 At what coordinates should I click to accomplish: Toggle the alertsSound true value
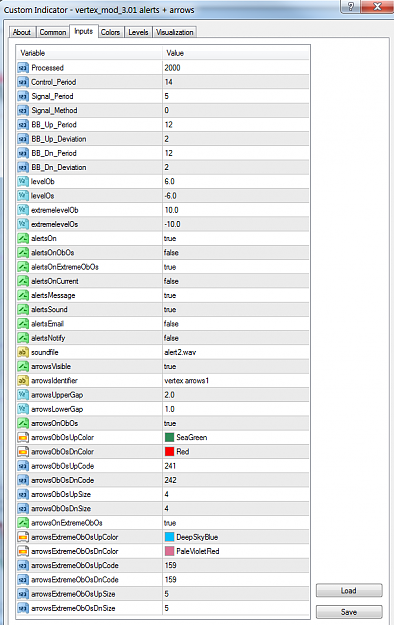click(x=170, y=310)
